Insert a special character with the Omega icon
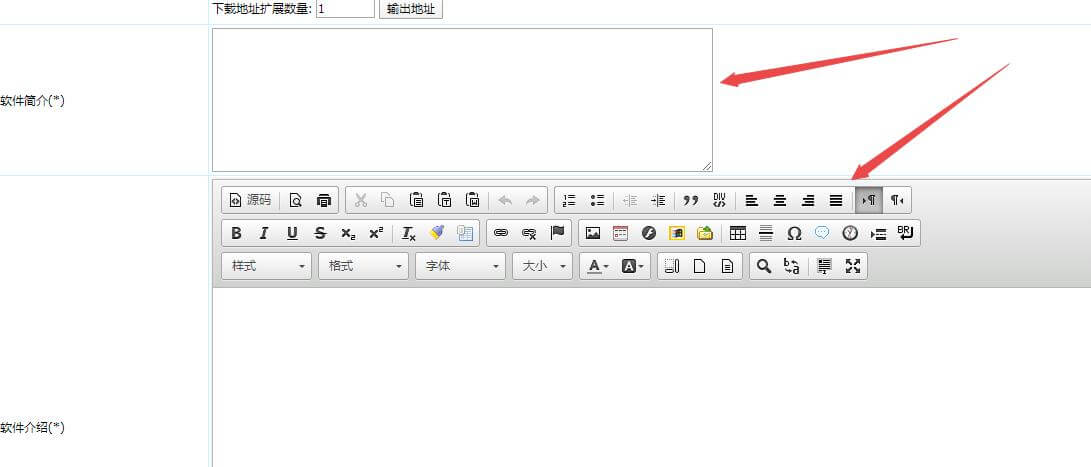This screenshot has width=1091, height=467. tap(794, 233)
